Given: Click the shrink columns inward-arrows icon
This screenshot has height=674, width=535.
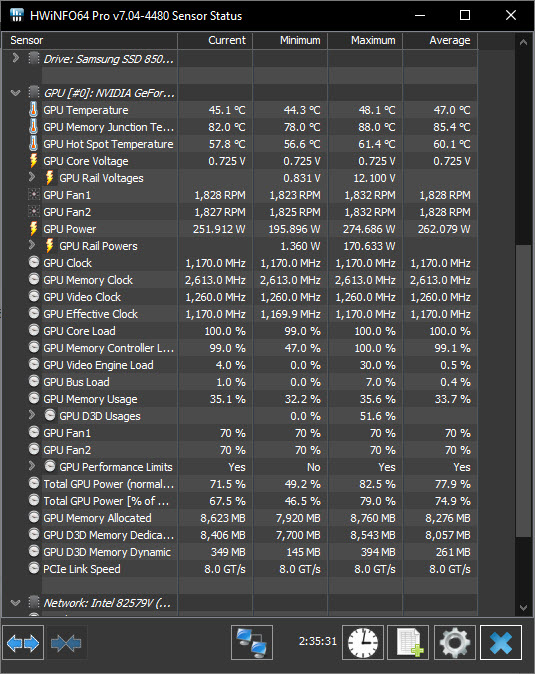Looking at the screenshot, I should coord(66,642).
